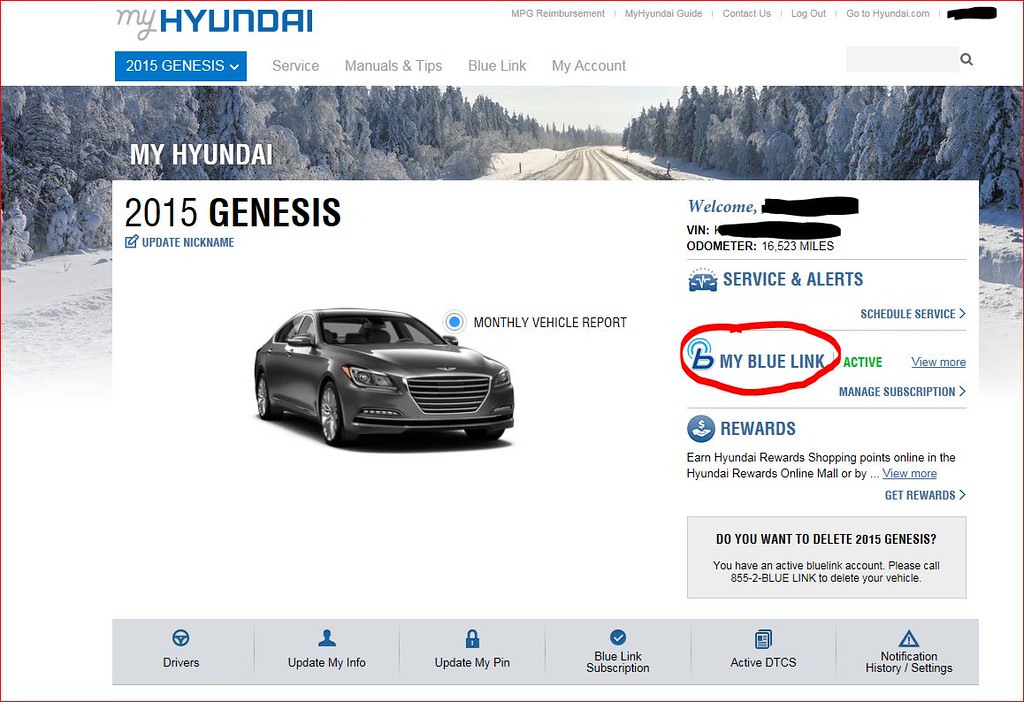
Task: Click the 2015 GENESIS page title
Action: pyautogui.click(x=232, y=212)
